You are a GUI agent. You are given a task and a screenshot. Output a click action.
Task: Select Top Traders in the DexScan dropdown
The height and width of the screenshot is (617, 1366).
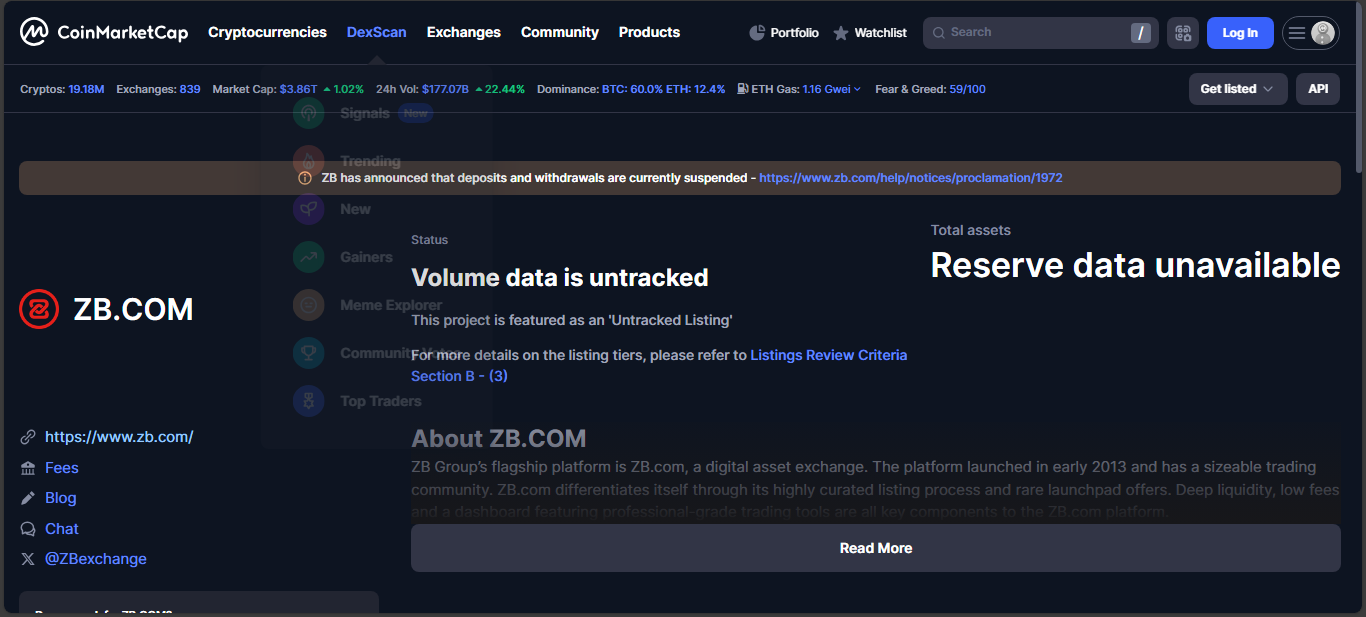381,401
